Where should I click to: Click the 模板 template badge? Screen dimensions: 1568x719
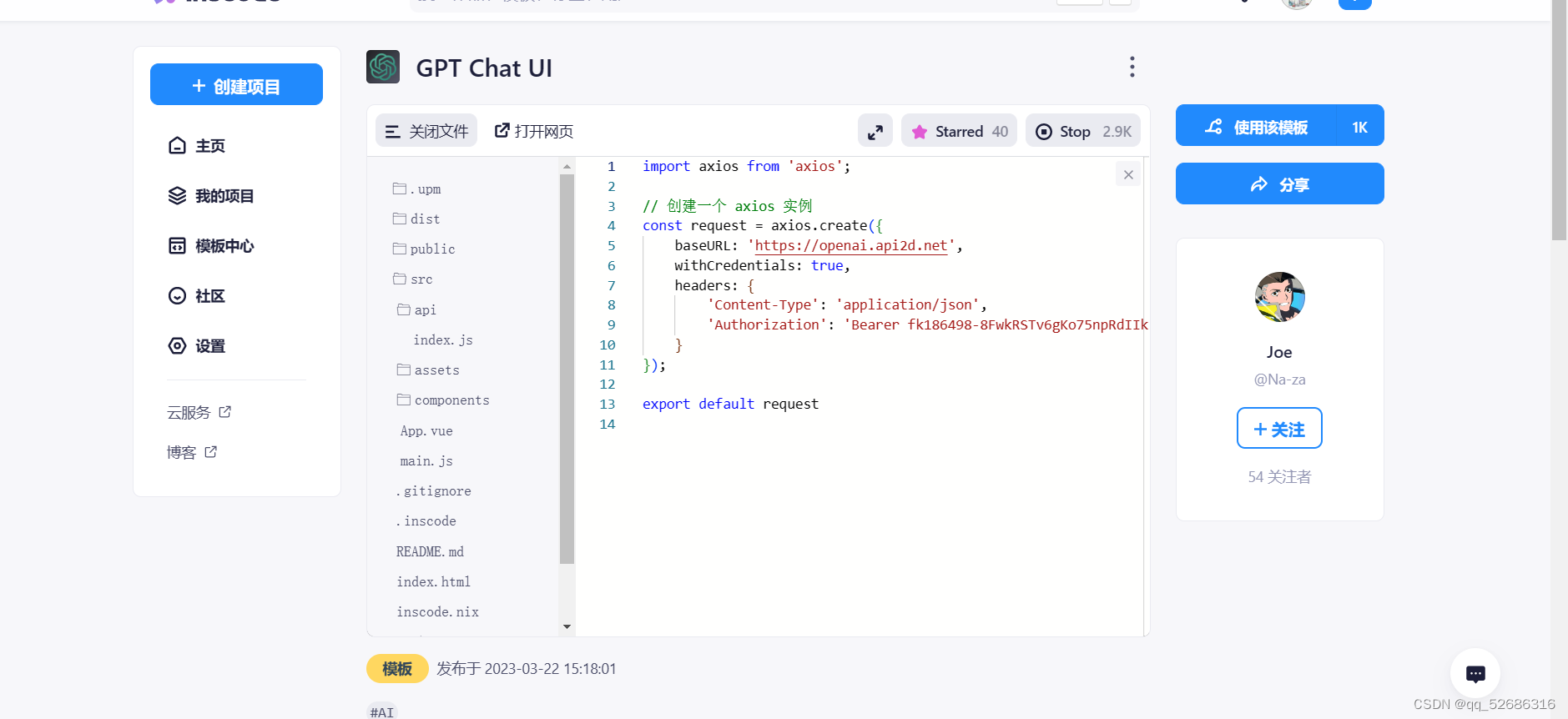[x=397, y=669]
